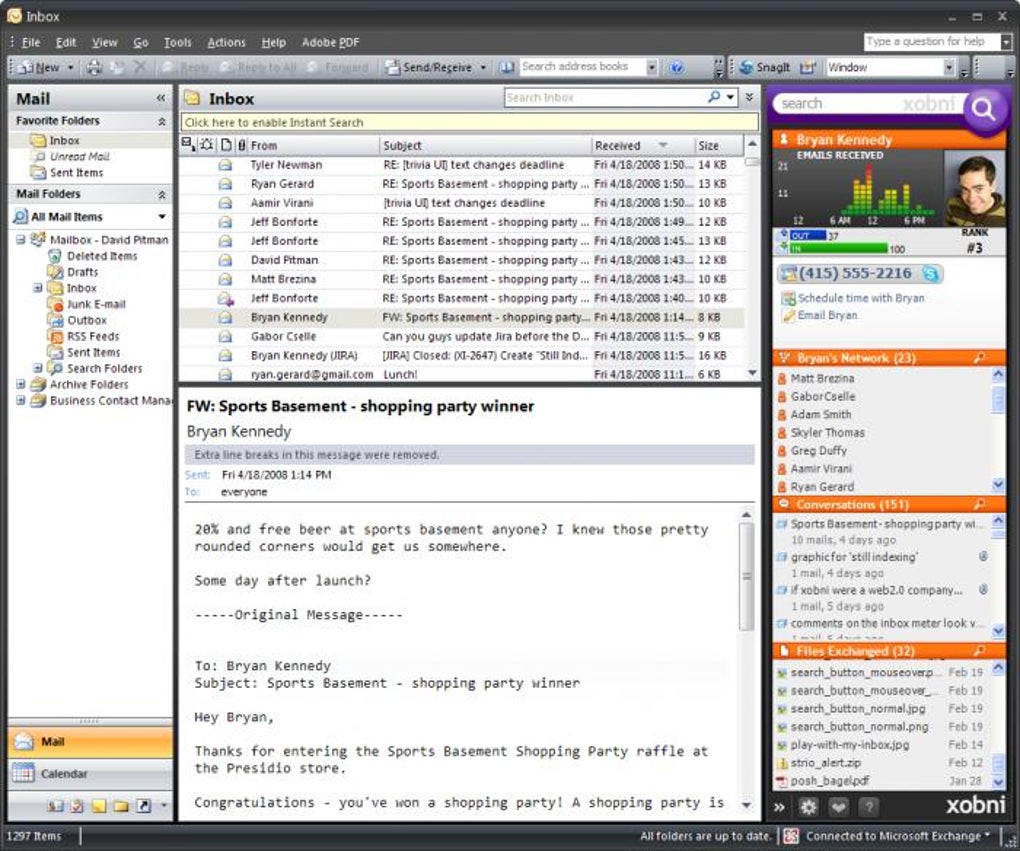Open email from Gabor Cselle
The image size is (1020, 851).
pyautogui.click(x=462, y=336)
